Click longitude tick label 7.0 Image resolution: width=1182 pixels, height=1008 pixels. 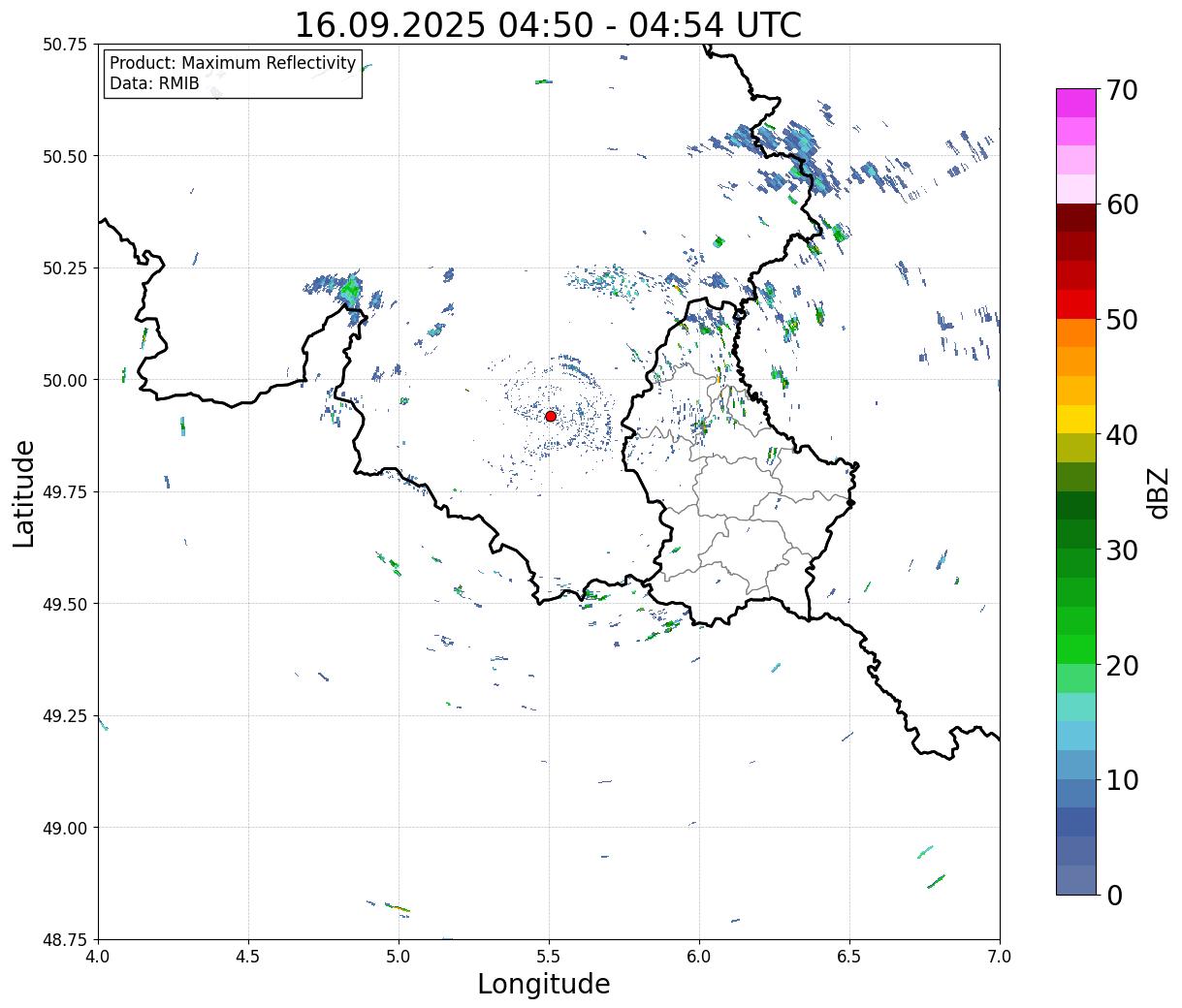coord(1000,957)
